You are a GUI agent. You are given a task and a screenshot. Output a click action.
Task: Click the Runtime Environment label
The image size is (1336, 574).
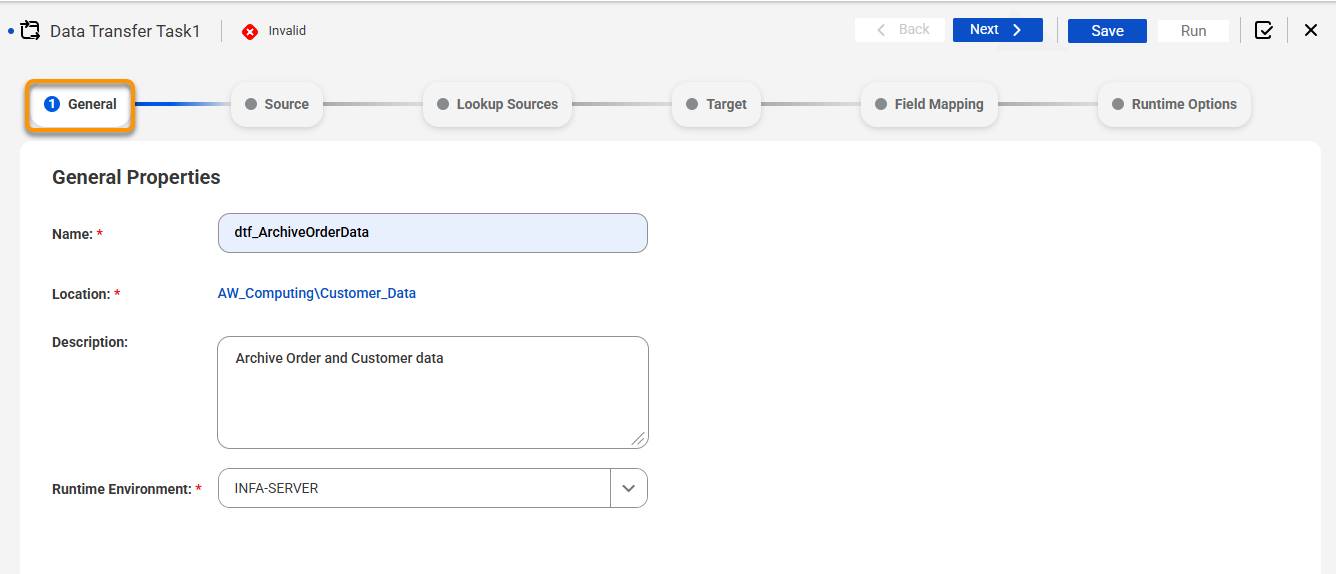pos(121,489)
